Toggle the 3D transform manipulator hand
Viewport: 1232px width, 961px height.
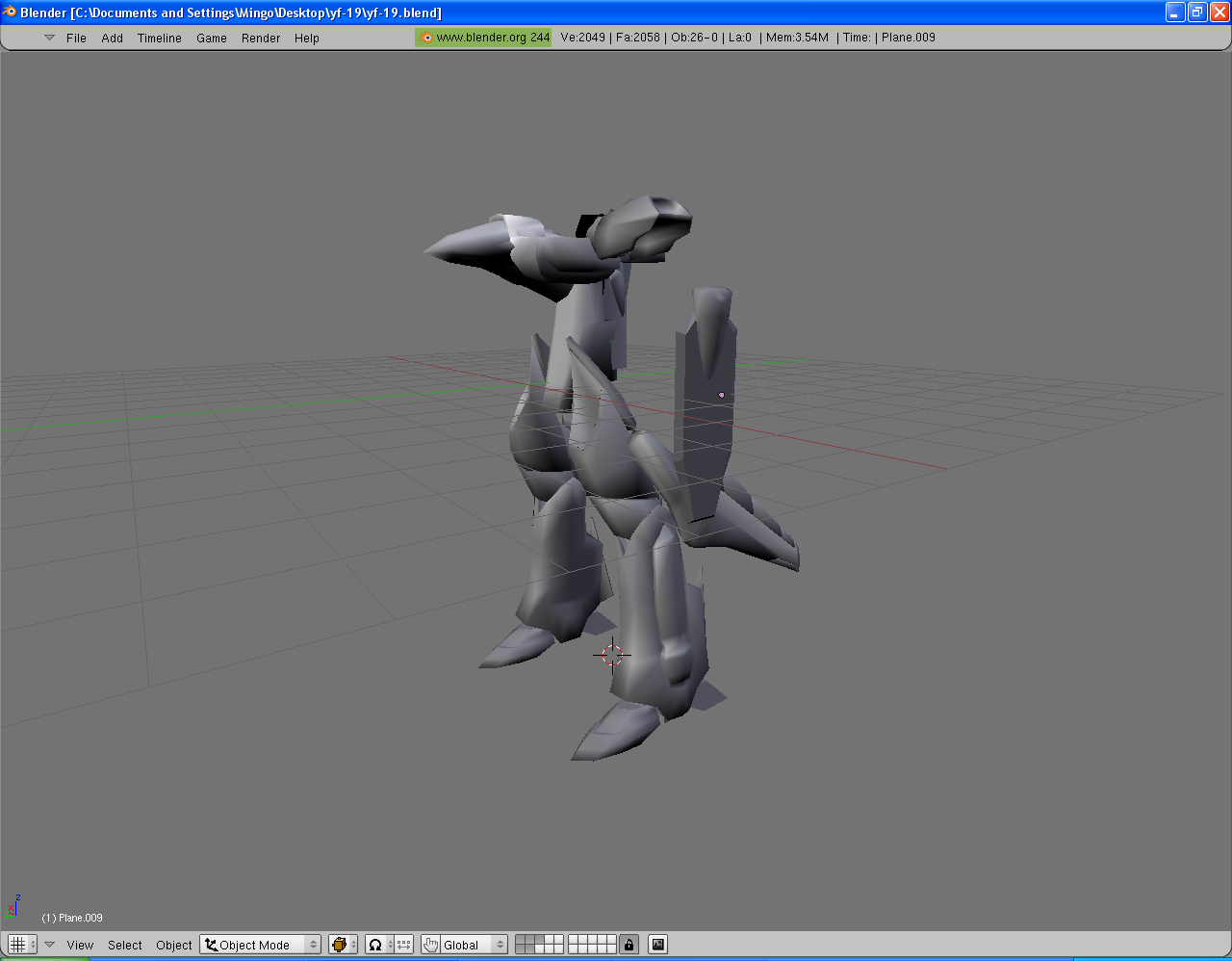(430, 945)
